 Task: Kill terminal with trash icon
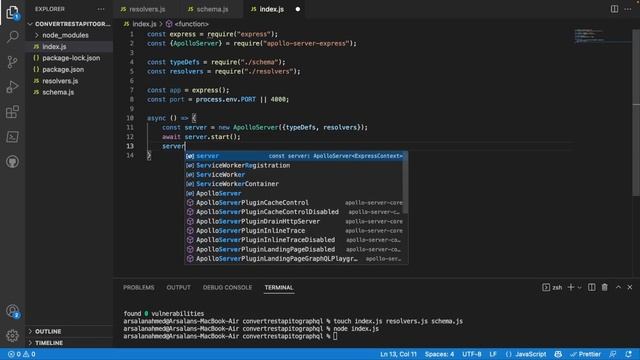pyautogui.click(x=604, y=287)
